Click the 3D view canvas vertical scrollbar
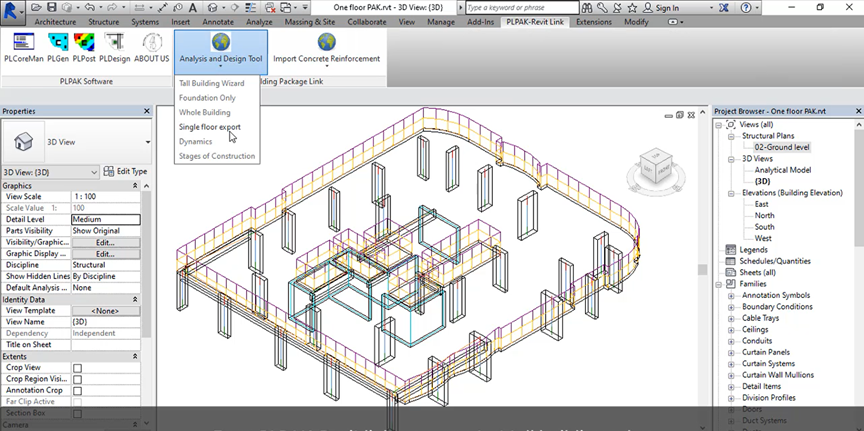The image size is (864, 431). (x=702, y=269)
